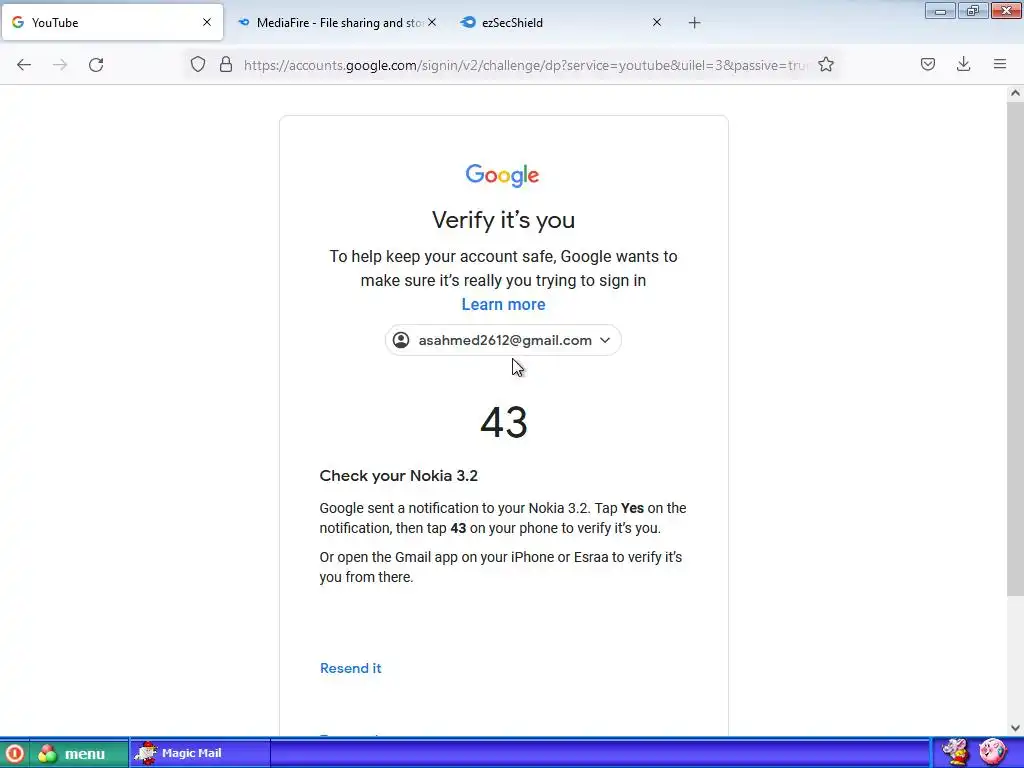Close the MediaFire tab
Image resolution: width=1024 pixels, height=768 pixels.
[x=432, y=22]
